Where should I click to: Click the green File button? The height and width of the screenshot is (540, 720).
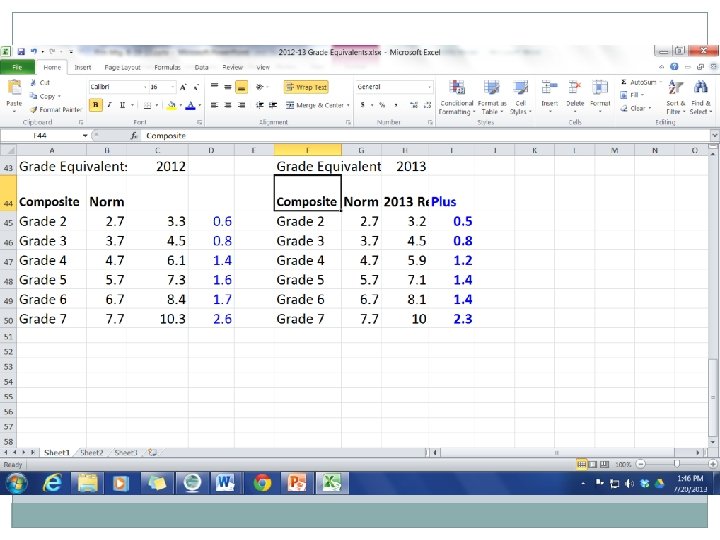pos(18,67)
